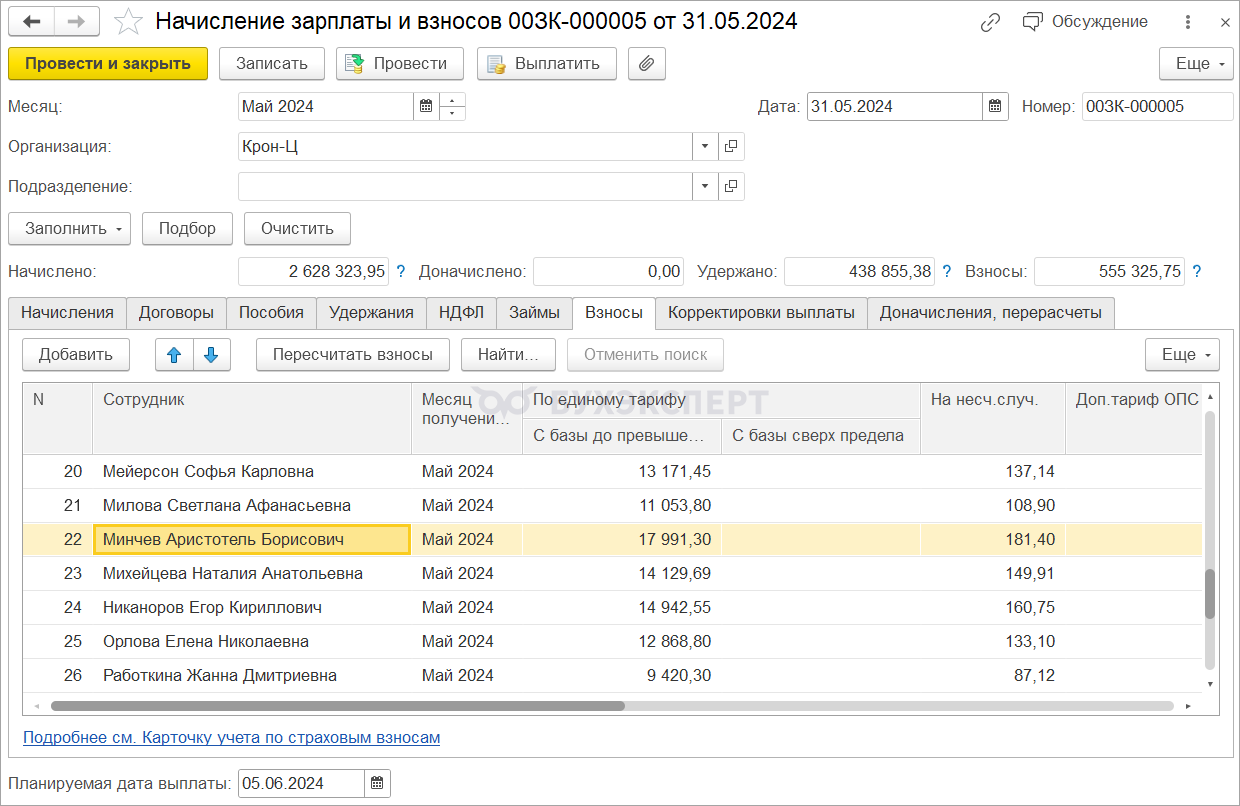Image resolution: width=1240 pixels, height=806 pixels.
Task: Expand the Подразделение dropdown list
Action: tap(705, 187)
